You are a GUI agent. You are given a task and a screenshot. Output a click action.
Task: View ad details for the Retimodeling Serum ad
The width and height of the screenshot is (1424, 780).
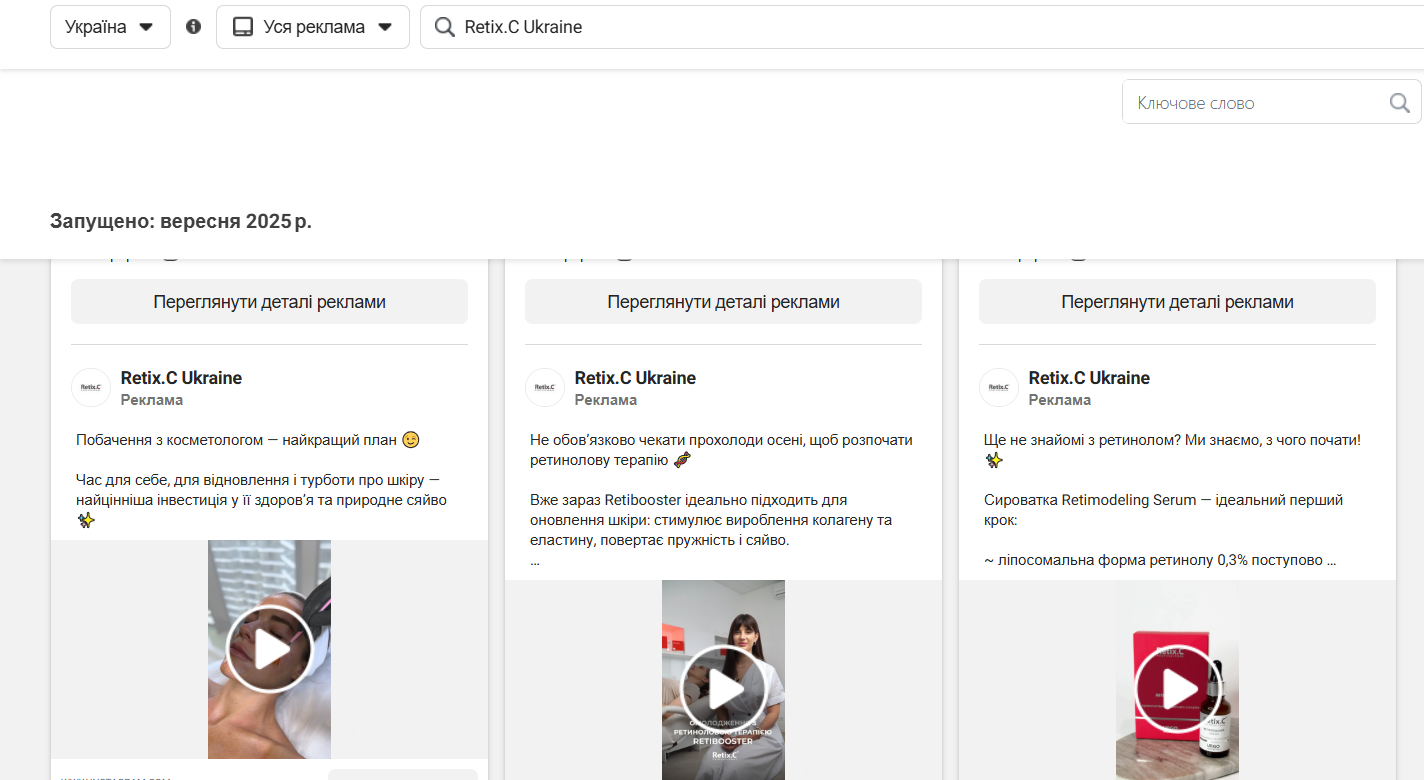(1177, 302)
